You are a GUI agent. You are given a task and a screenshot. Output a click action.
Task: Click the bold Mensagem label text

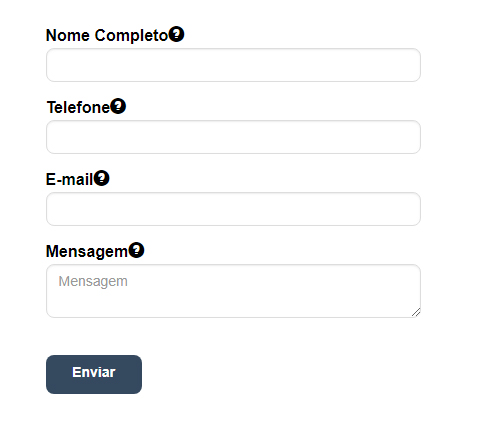tap(87, 251)
